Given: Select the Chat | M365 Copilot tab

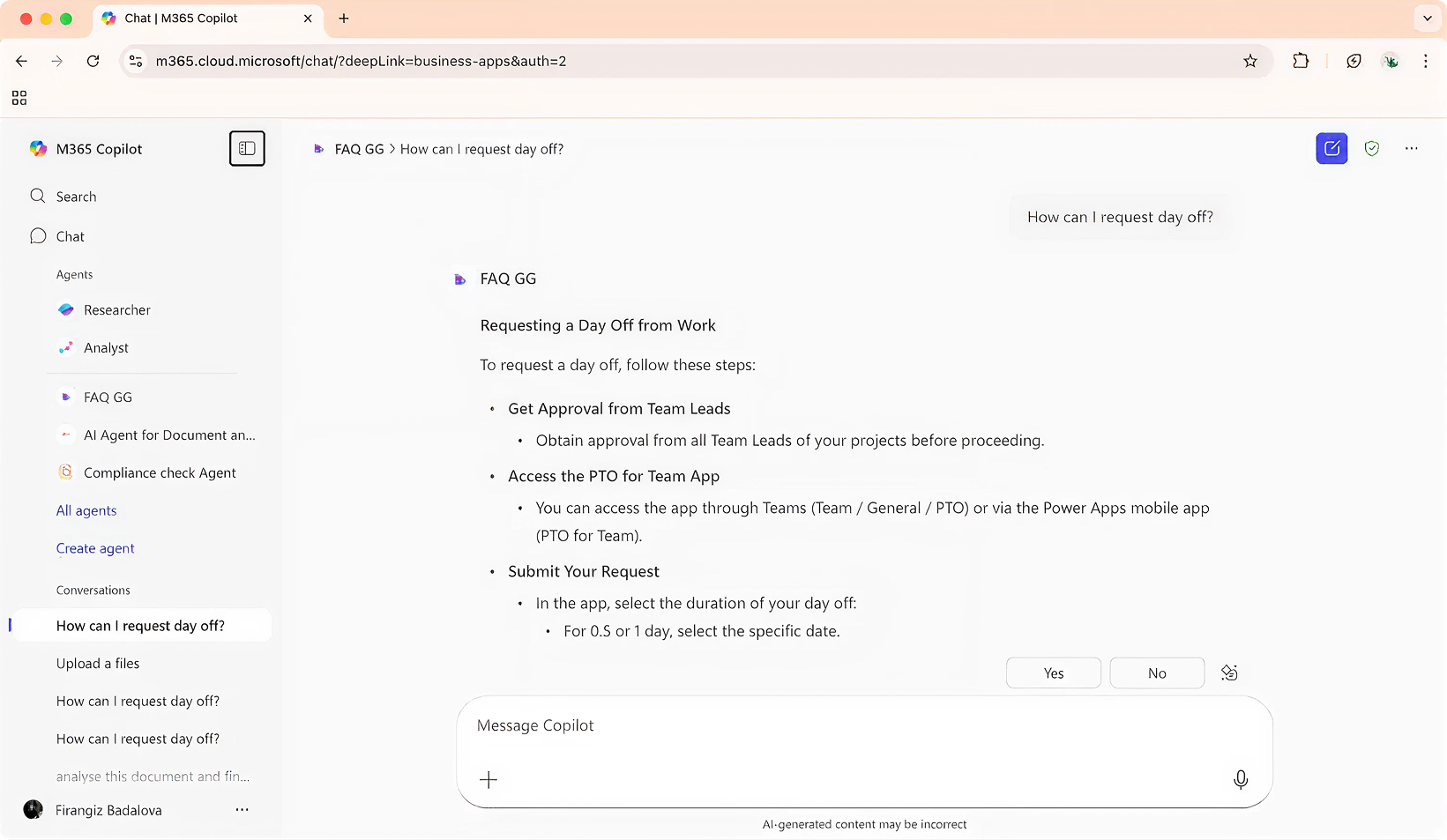Looking at the screenshot, I should (x=208, y=19).
